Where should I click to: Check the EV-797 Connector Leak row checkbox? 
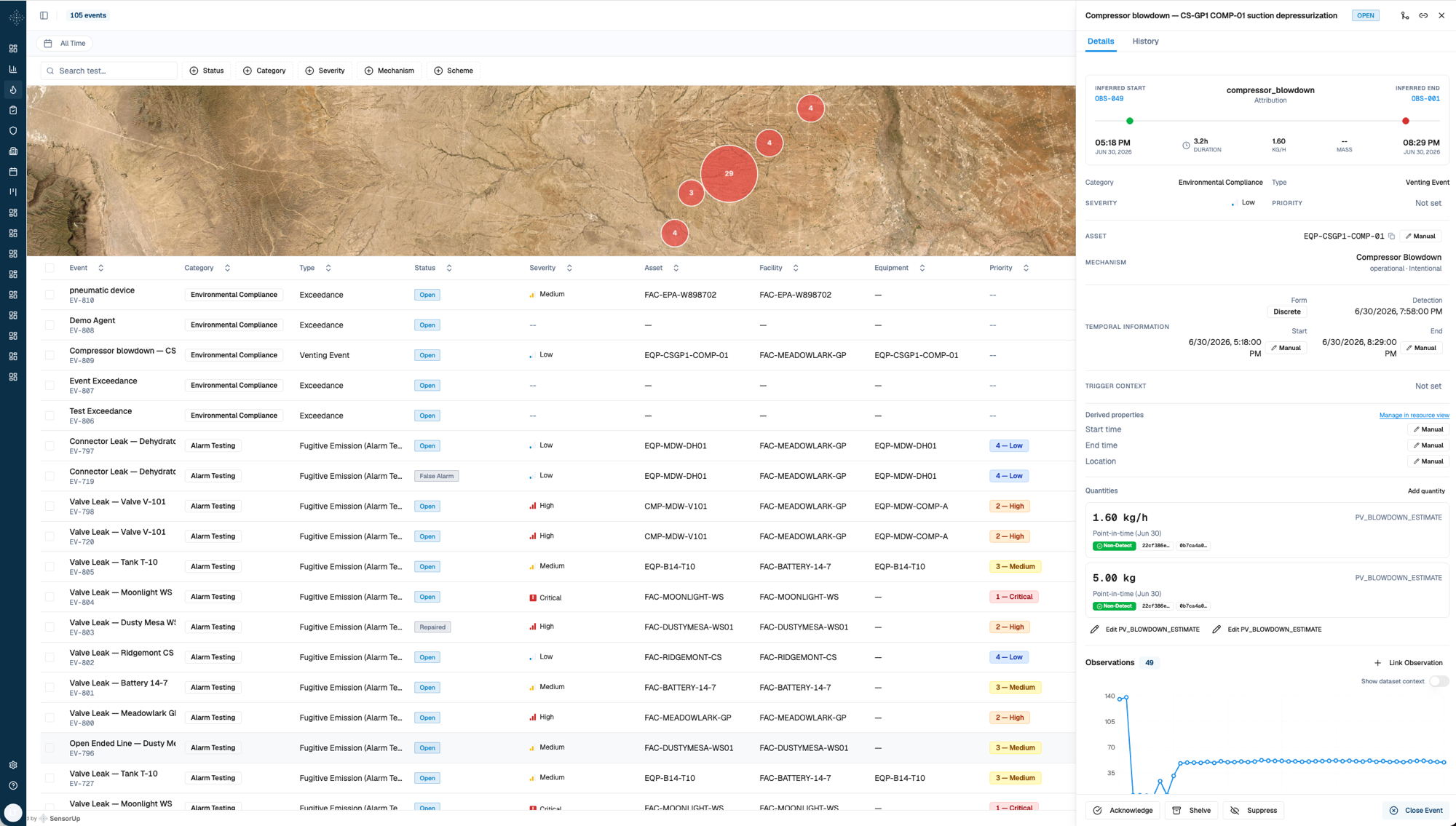click(x=50, y=446)
